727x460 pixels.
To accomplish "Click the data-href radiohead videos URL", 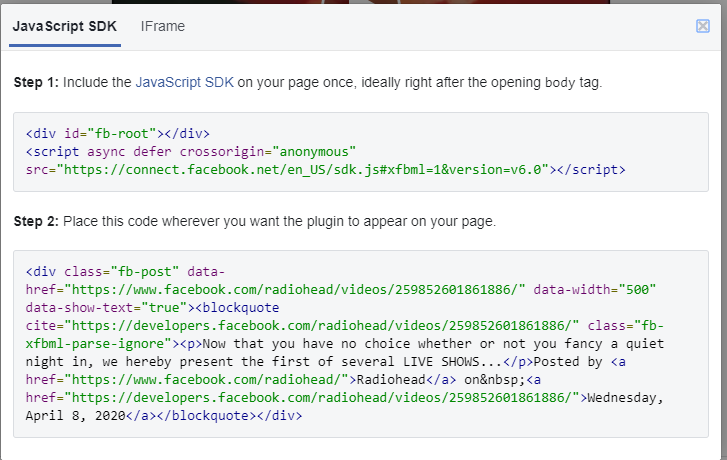I will (x=295, y=289).
